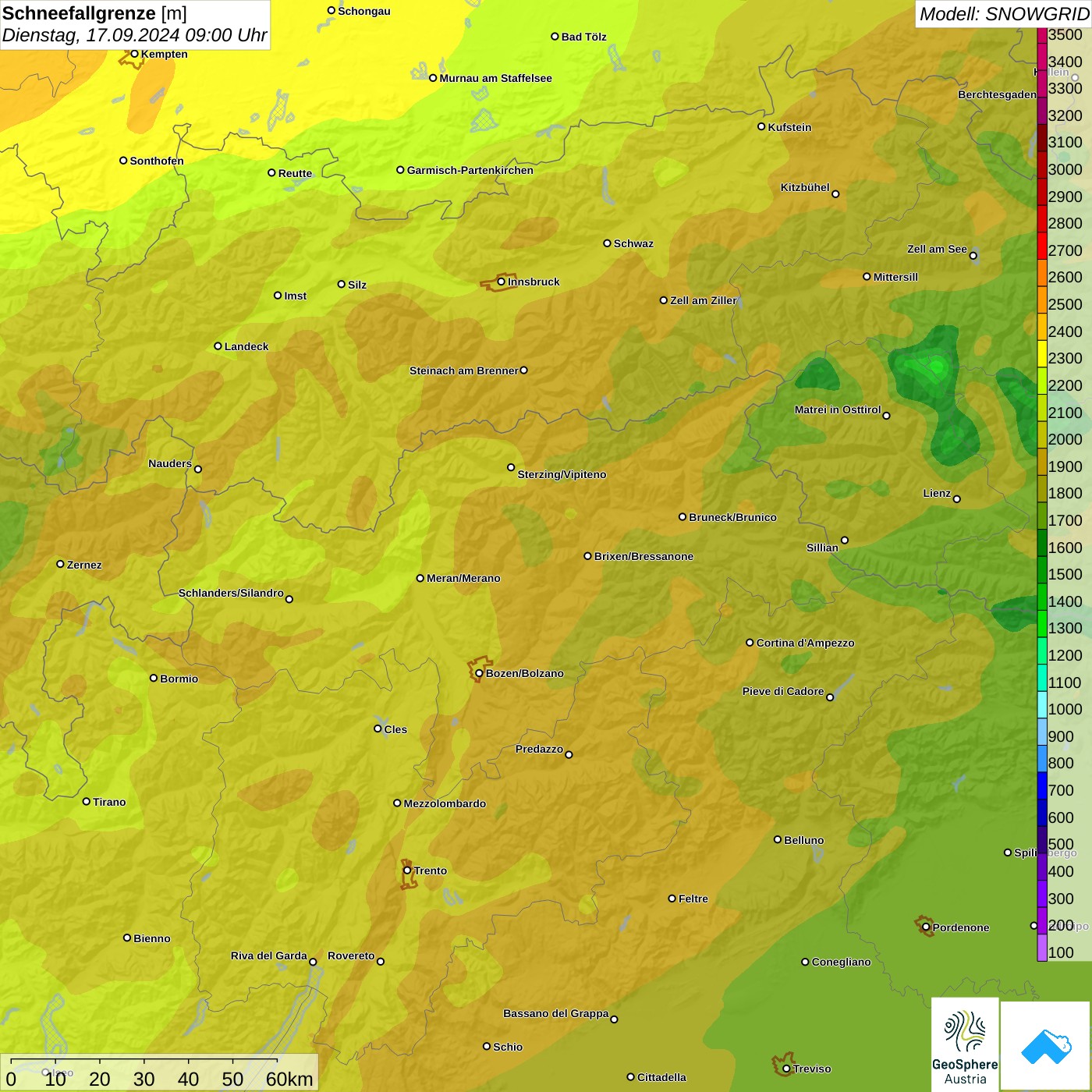Click the Cortina d'Ampezzo label
This screenshot has width=1092, height=1092.
pyautogui.click(x=805, y=643)
